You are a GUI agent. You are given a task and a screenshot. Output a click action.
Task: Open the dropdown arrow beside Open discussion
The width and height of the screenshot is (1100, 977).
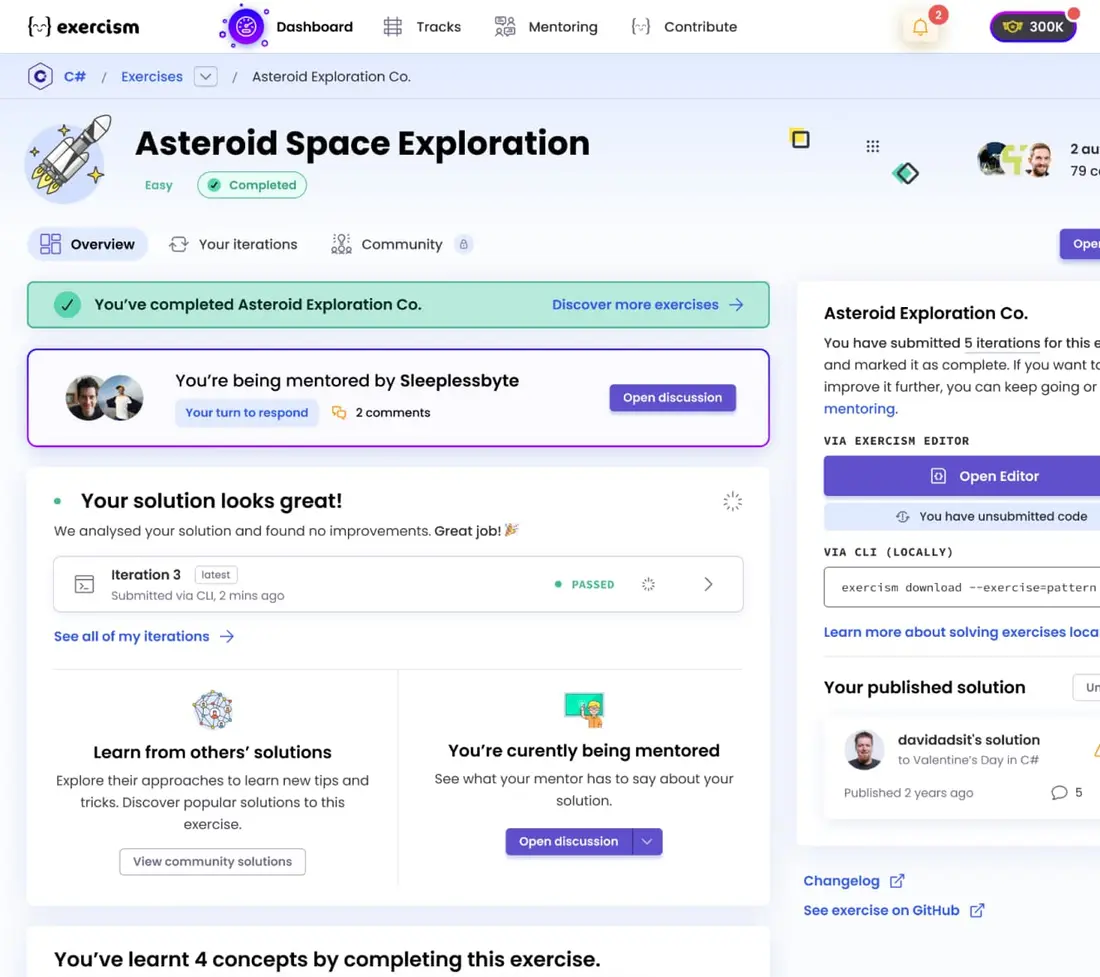(x=647, y=842)
